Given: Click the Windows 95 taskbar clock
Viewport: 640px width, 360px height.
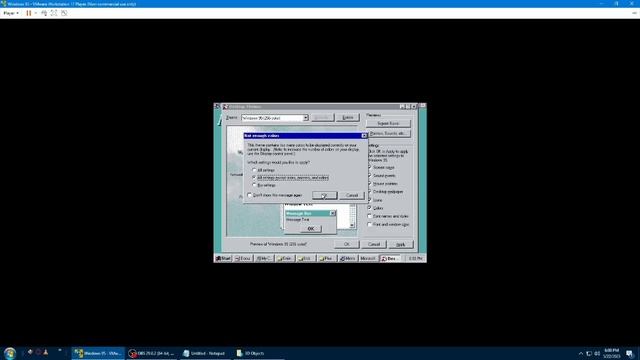Looking at the screenshot, I should click(416, 258).
